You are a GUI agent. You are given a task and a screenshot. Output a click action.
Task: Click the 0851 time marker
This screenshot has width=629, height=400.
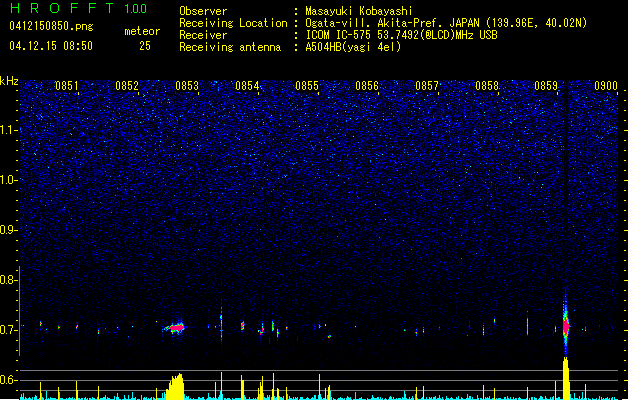pos(67,86)
